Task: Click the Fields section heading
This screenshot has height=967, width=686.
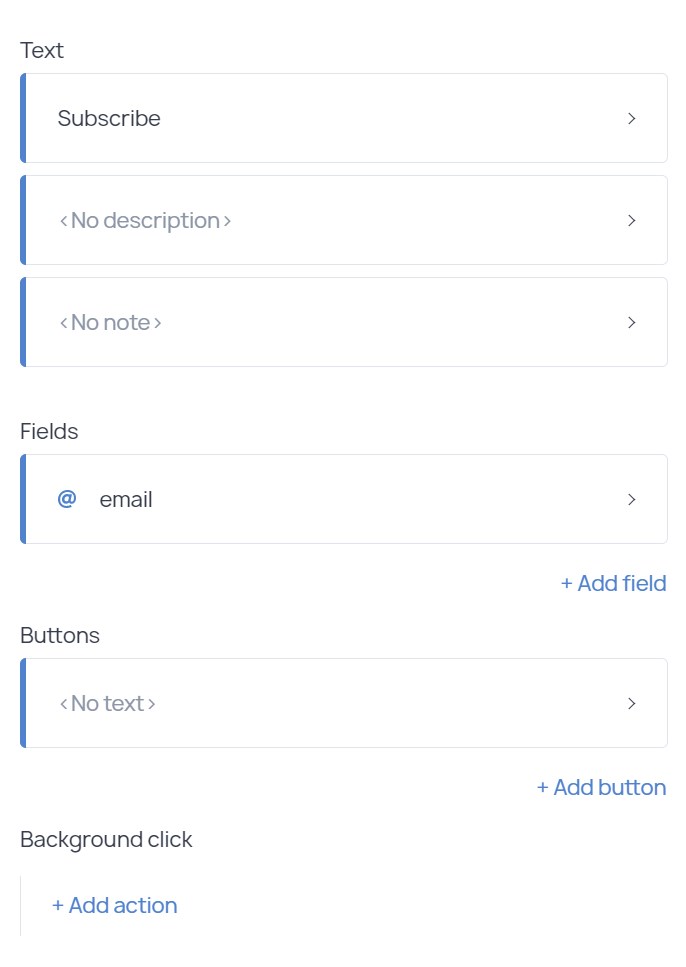Action: pyautogui.click(x=49, y=431)
